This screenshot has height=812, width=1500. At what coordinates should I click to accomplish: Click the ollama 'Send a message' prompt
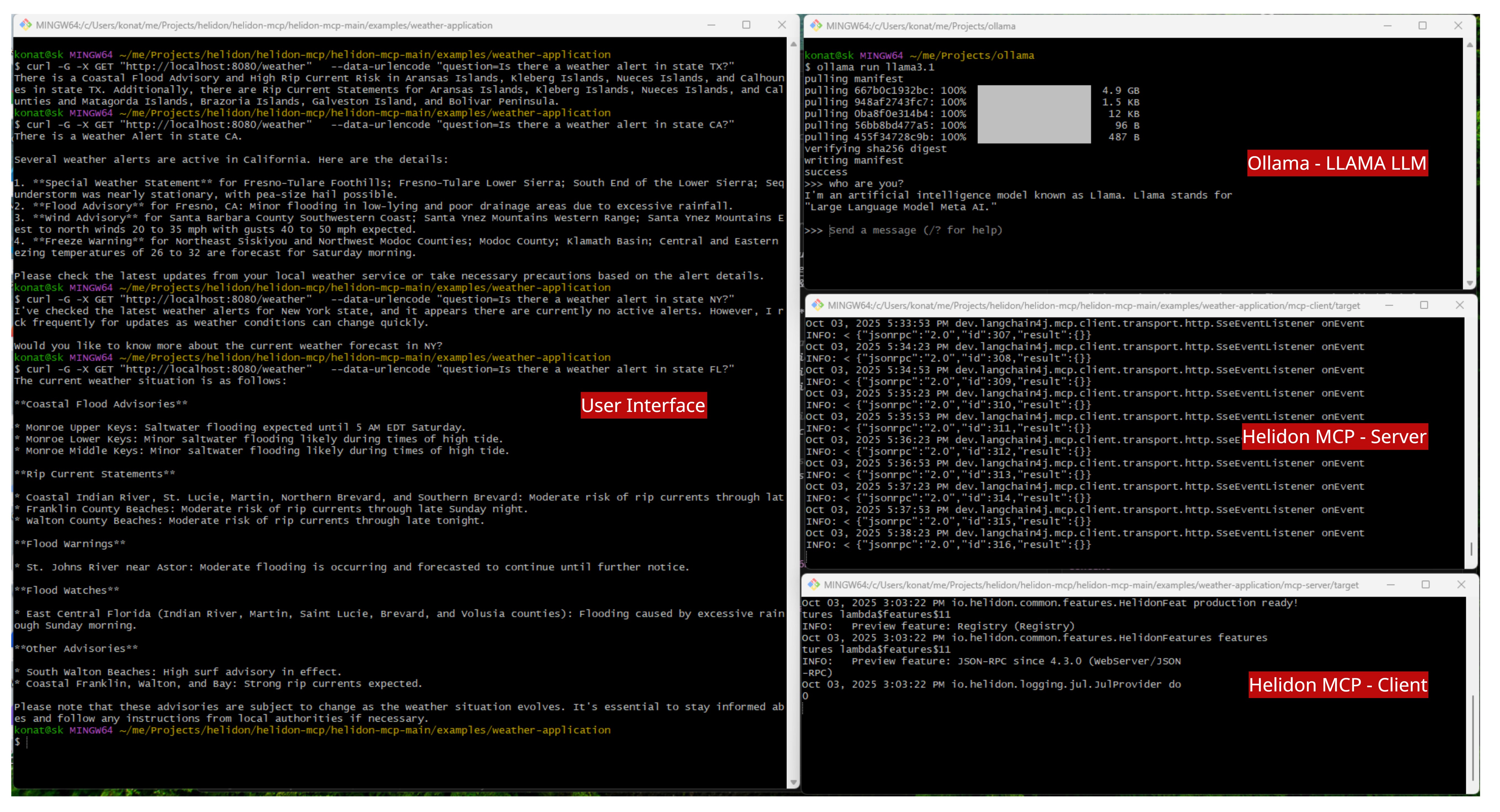coord(915,230)
